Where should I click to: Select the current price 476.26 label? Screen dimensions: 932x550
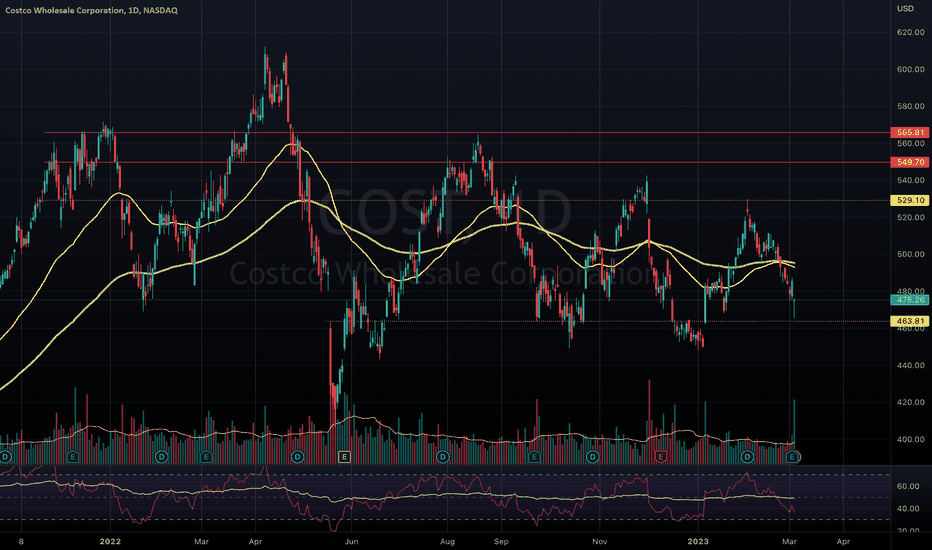click(910, 300)
